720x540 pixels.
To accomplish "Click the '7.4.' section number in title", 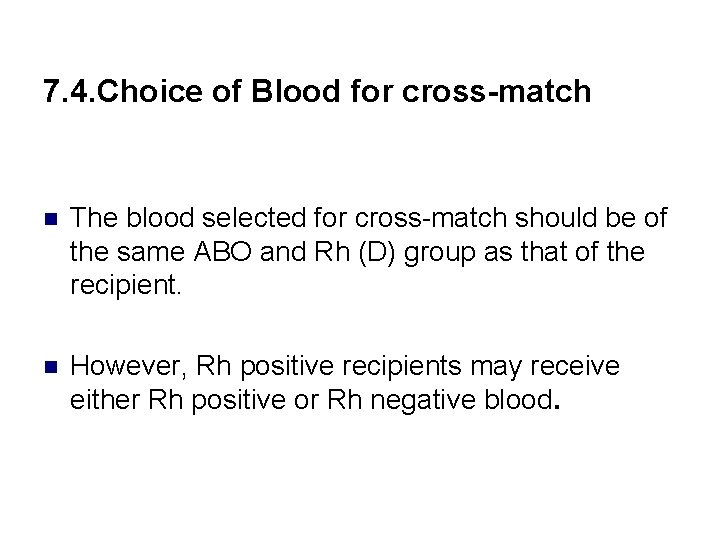I will coord(69,90).
